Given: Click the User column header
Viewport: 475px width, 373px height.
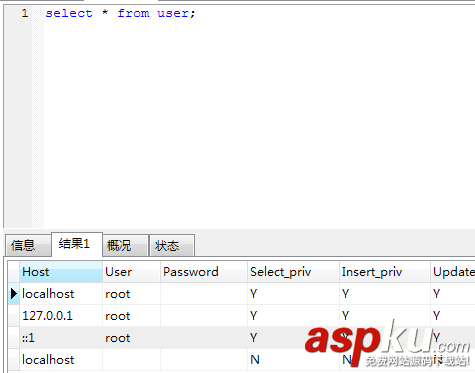Looking at the screenshot, I should pos(131,272).
